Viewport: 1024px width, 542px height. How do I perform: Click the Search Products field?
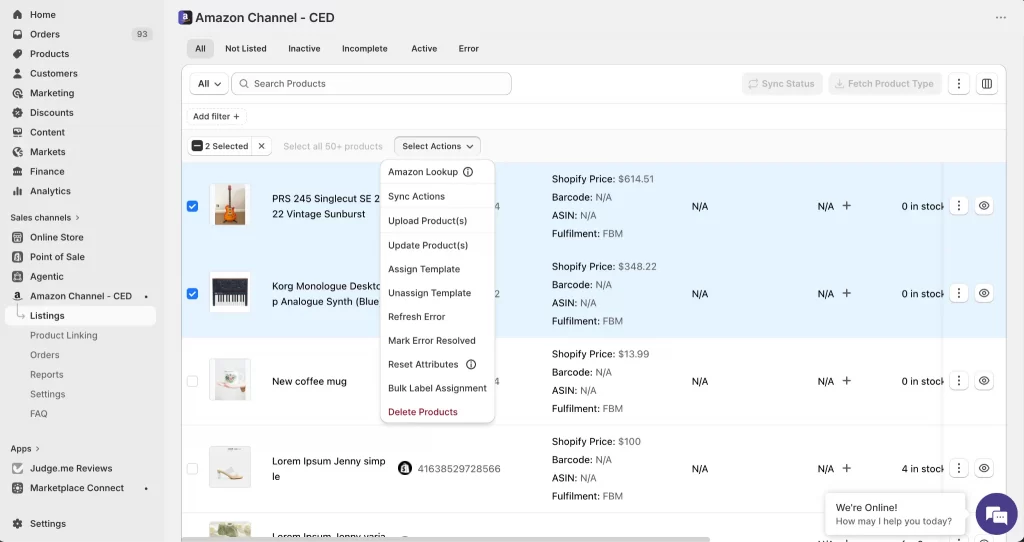pyautogui.click(x=371, y=84)
